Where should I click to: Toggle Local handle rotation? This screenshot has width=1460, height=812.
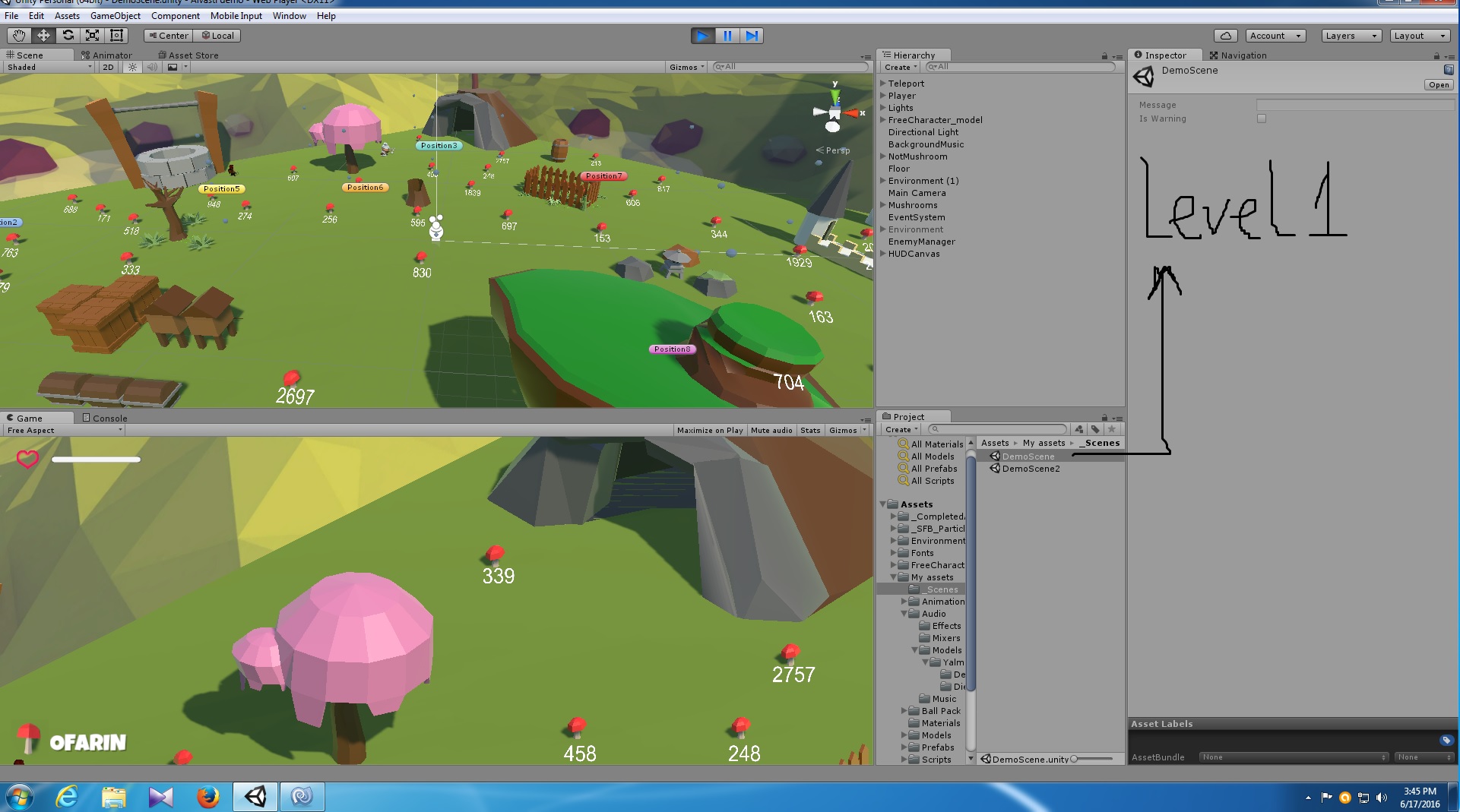point(218,36)
